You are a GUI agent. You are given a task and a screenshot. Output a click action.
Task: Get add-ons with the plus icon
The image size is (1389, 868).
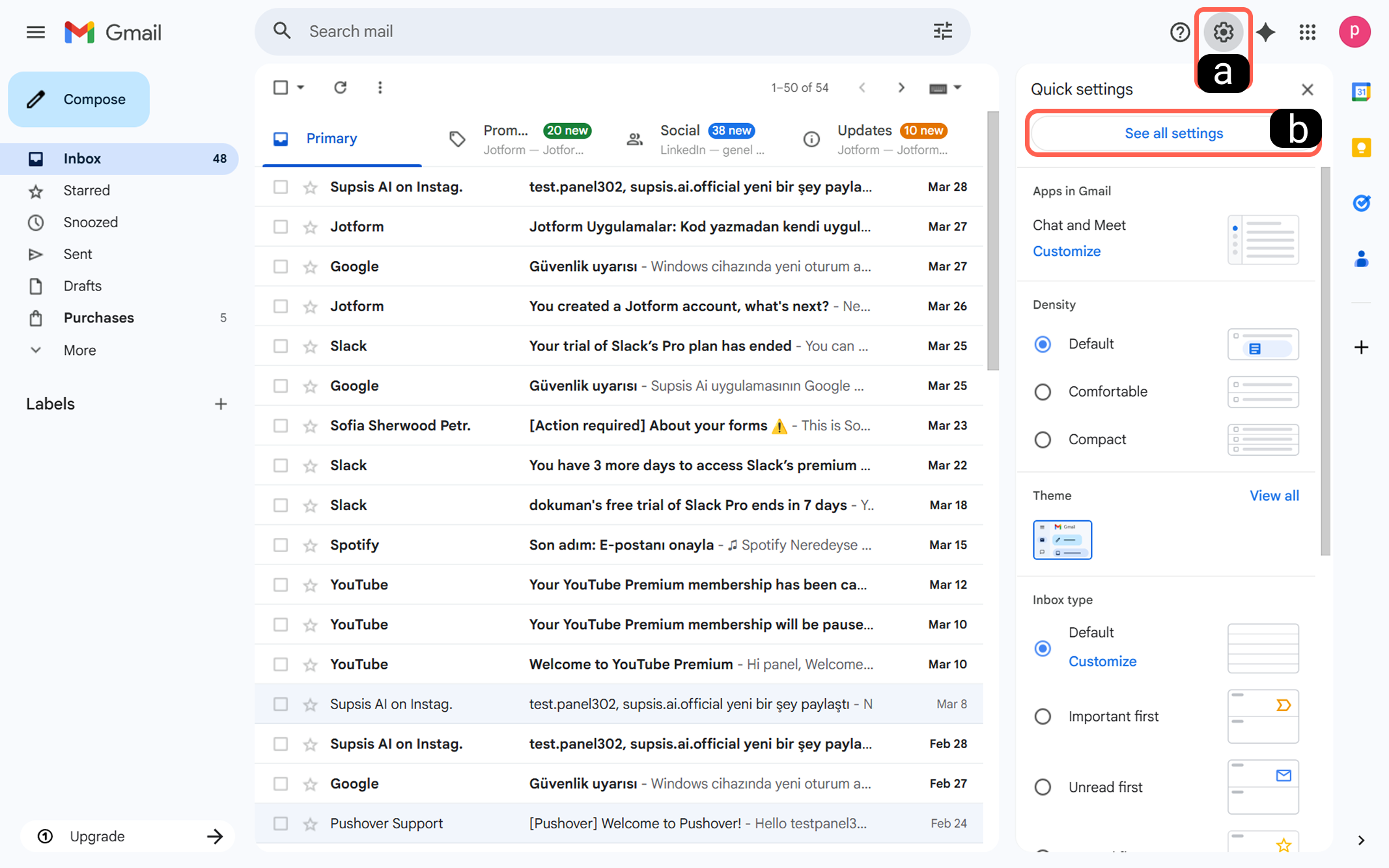[x=1361, y=347]
